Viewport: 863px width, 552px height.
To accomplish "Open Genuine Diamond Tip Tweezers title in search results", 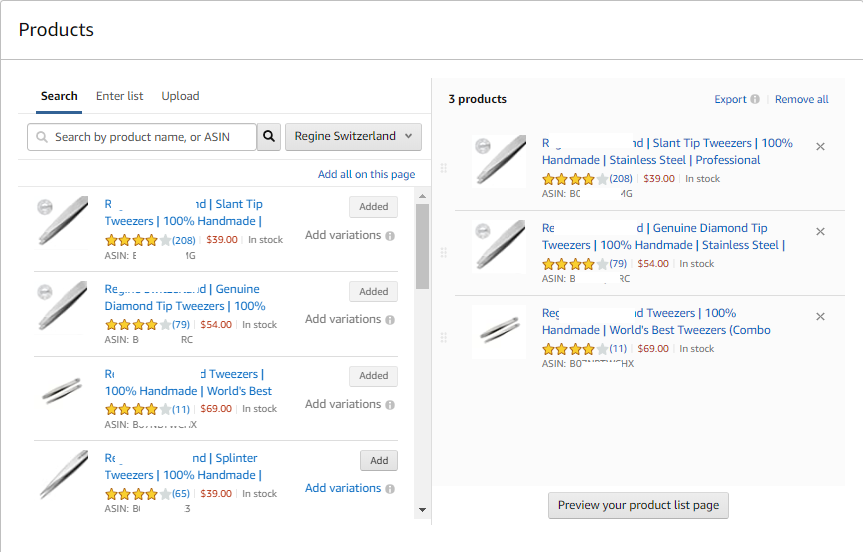I will click(x=185, y=297).
